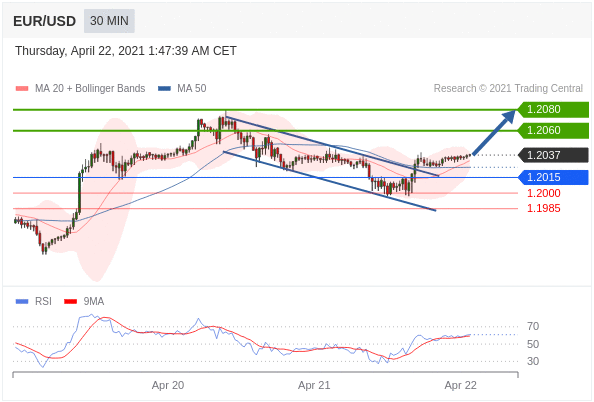Click the Apr 21 date axis marker
The width and height of the screenshot is (594, 402).
[314, 385]
